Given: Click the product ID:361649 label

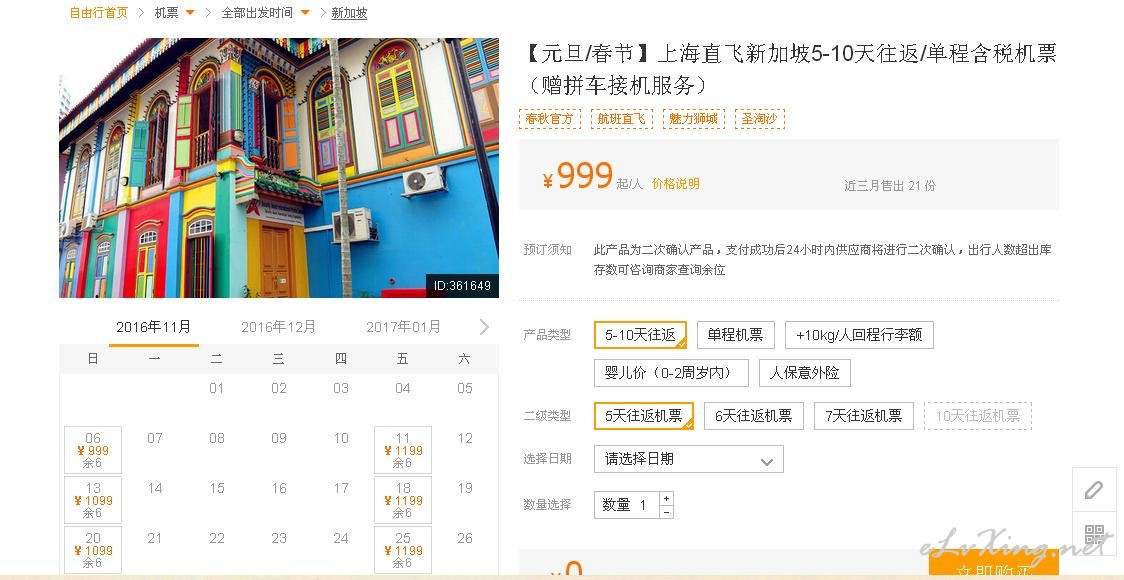Looking at the screenshot, I should coord(462,285).
